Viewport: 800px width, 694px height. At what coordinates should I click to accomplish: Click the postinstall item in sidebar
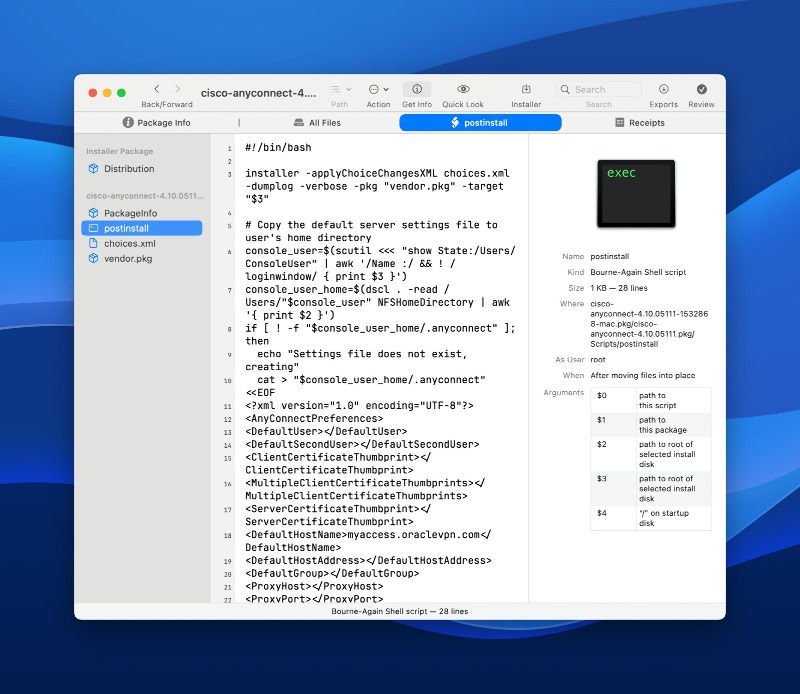pos(126,228)
